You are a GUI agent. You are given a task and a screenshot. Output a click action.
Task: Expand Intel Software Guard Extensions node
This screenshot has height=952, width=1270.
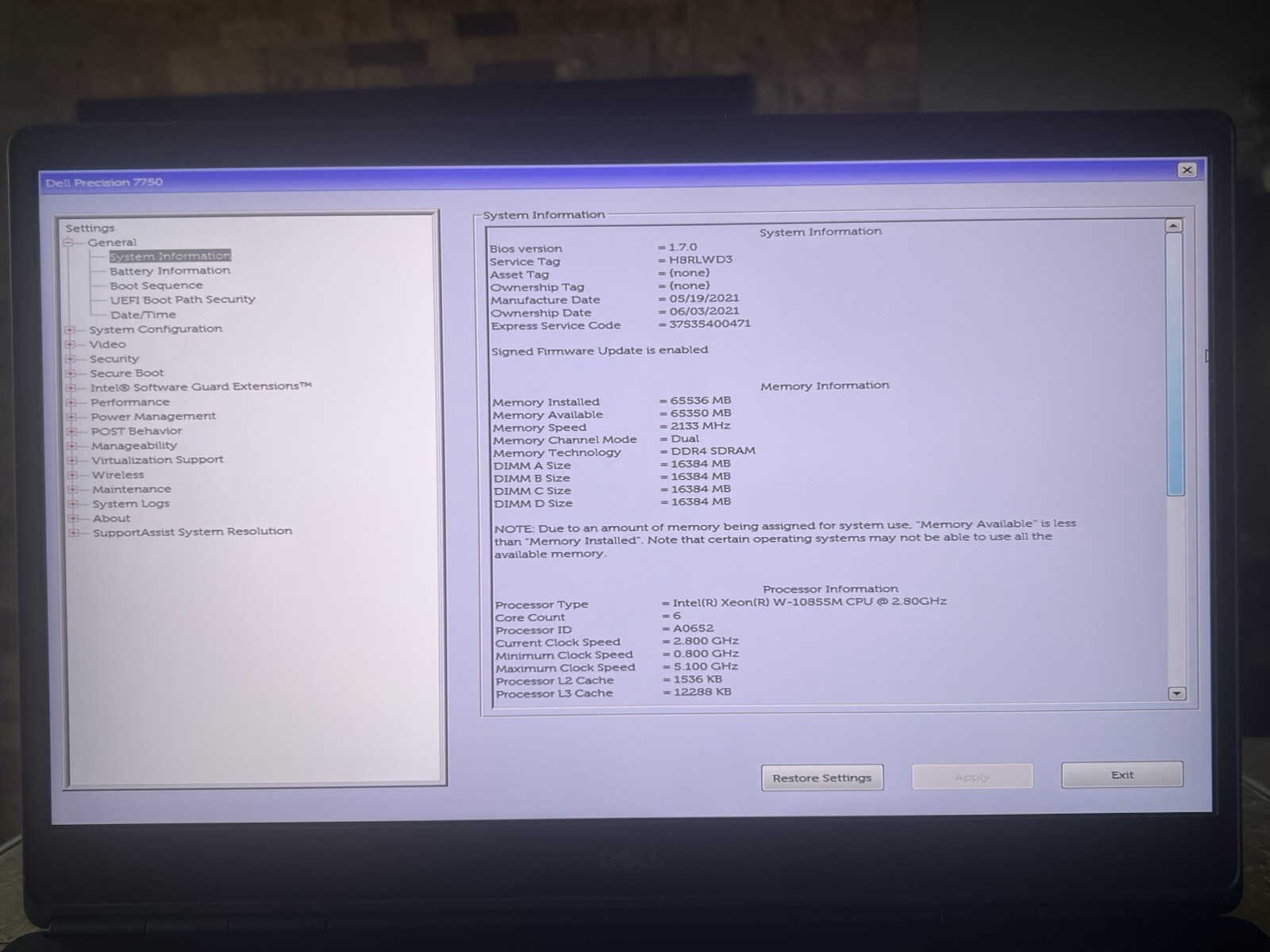tap(71, 388)
